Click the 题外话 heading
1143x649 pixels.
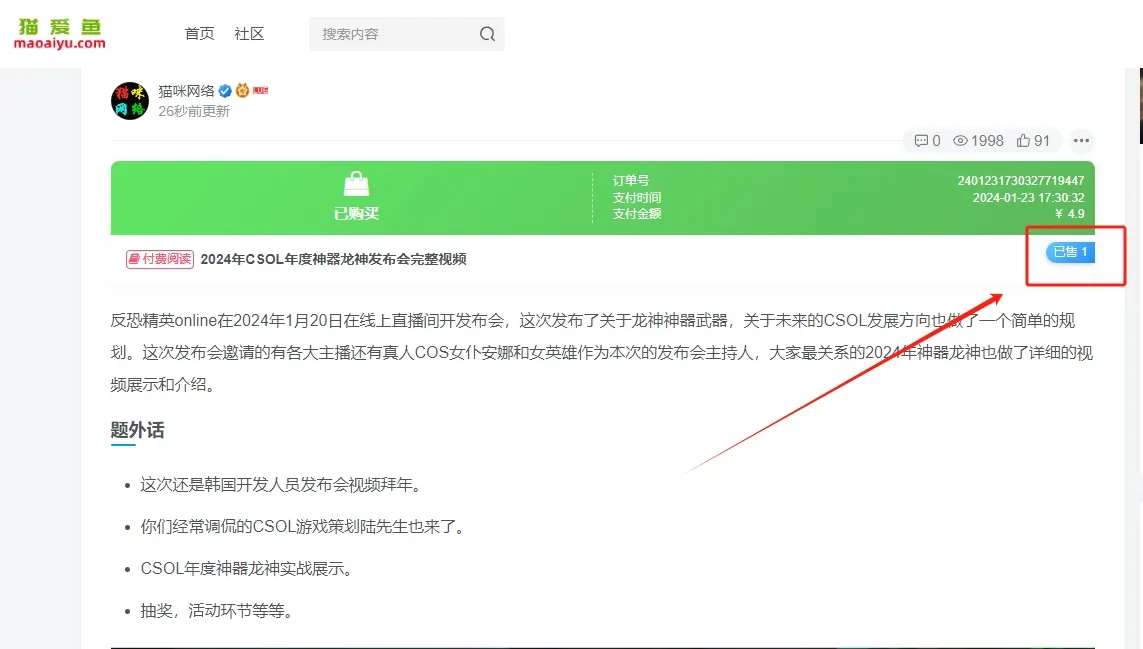coord(137,430)
